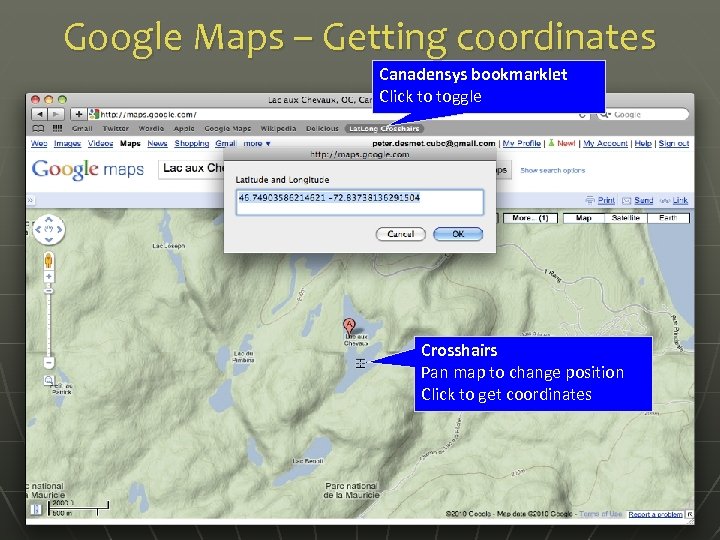This screenshot has height=540, width=720.
Task: Click the crosshairs on the map
Action: [360, 363]
